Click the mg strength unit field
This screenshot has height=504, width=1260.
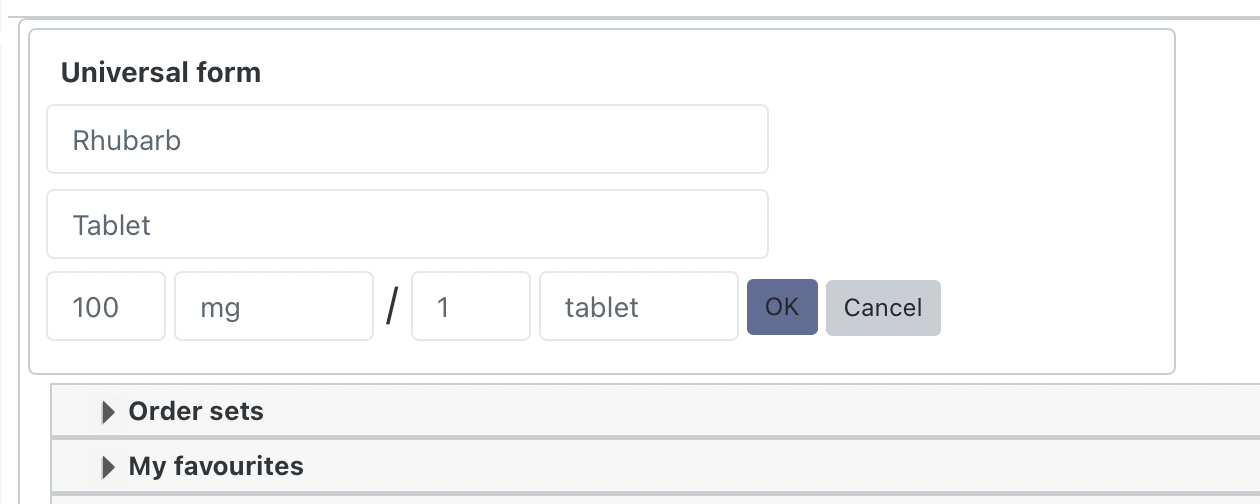click(x=273, y=307)
